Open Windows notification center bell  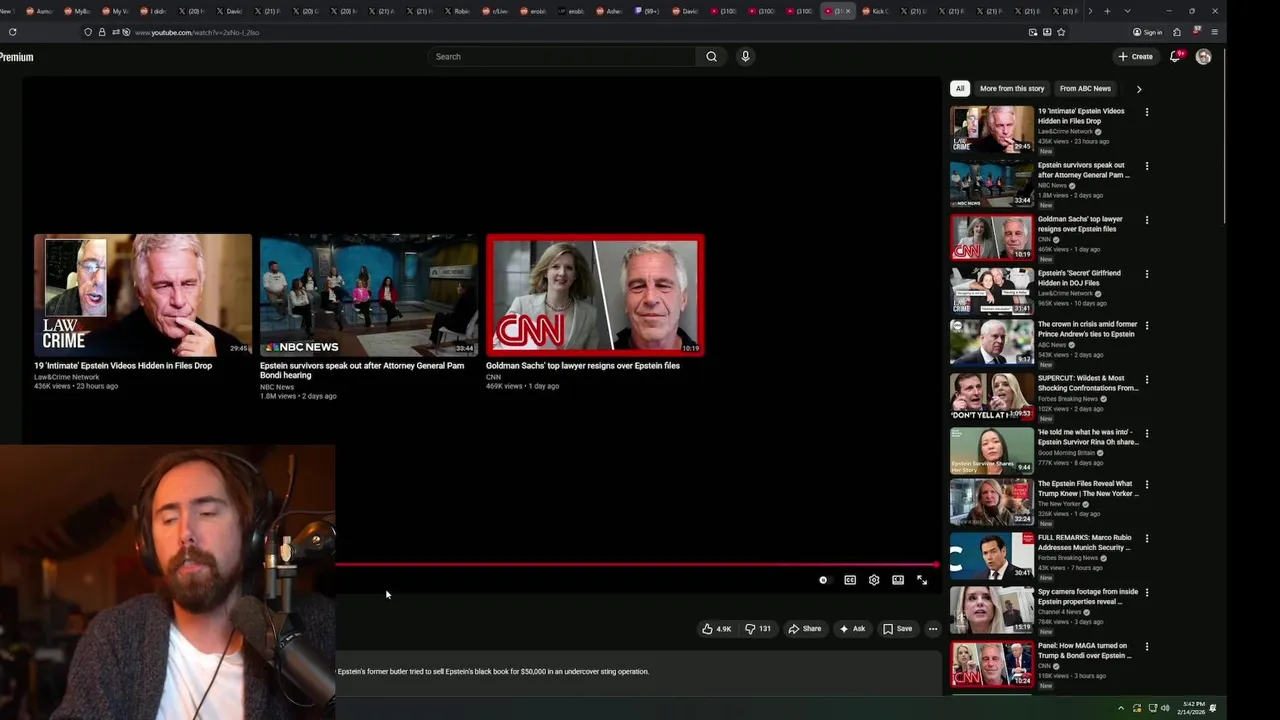point(1213,708)
